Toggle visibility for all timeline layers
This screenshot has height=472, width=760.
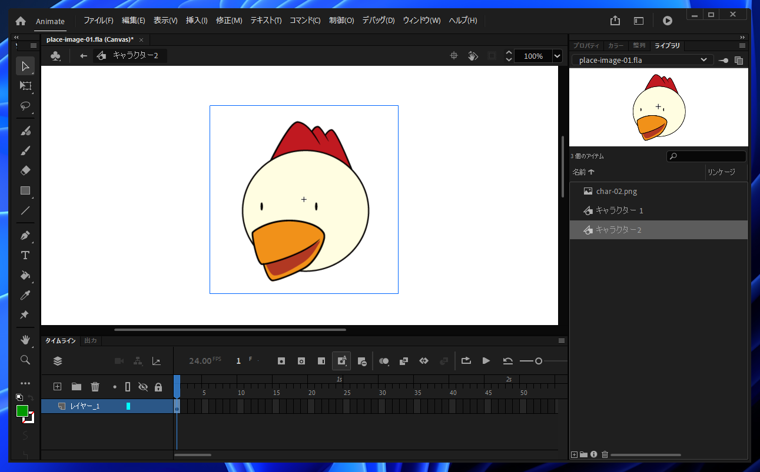(x=143, y=387)
